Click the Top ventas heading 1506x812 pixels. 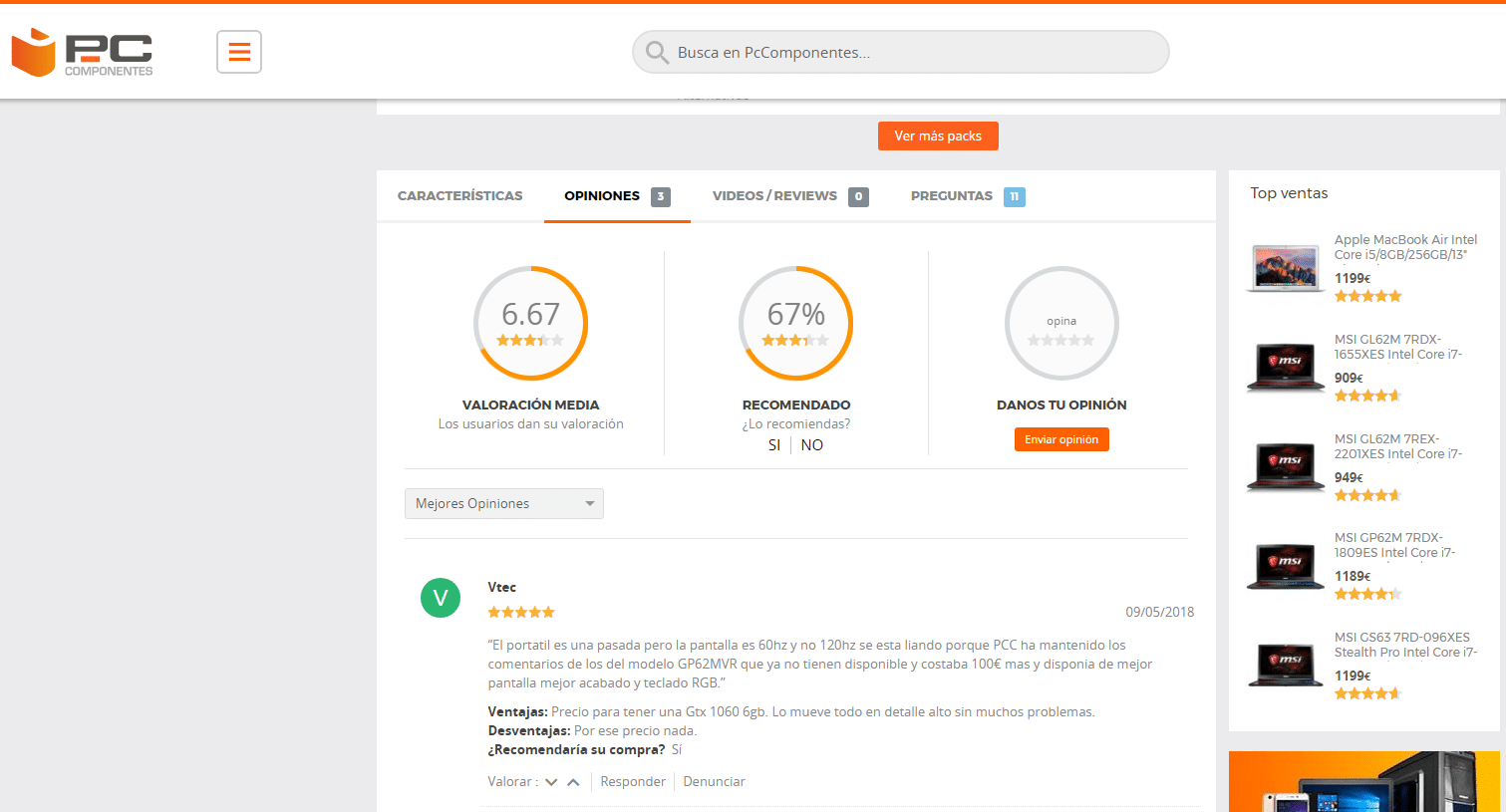tap(1290, 193)
